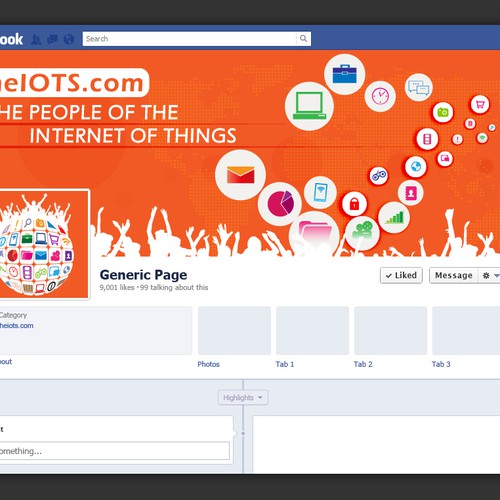The height and width of the screenshot is (500, 500).
Task: Click the friend requests icon in header
Action: pos(36,40)
